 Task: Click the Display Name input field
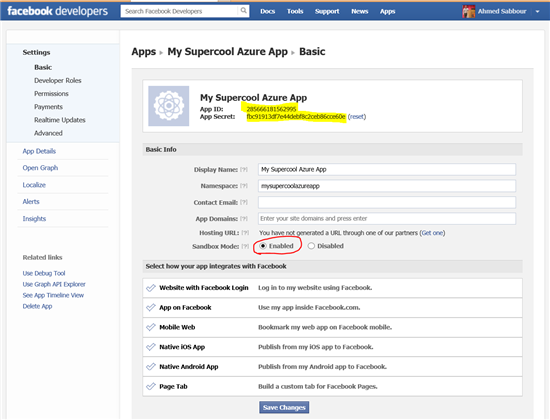pyautogui.click(x=387, y=169)
